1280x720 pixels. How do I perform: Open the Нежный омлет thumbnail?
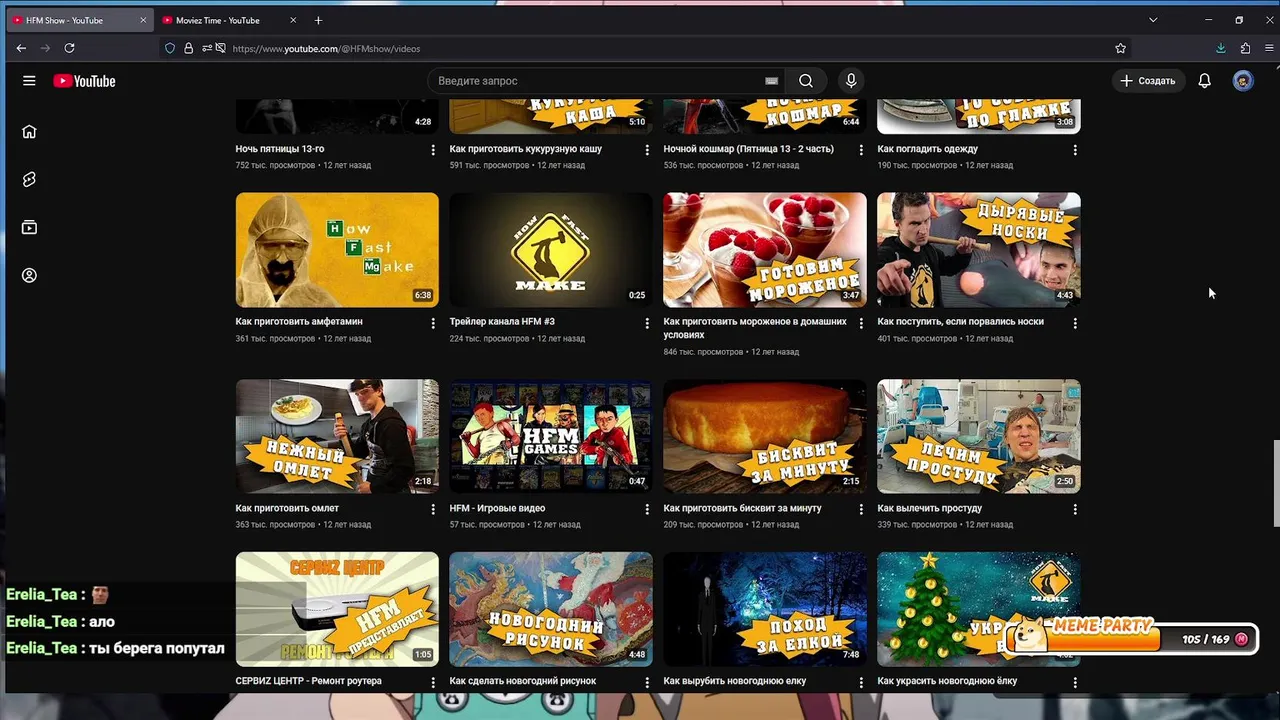pyautogui.click(x=337, y=436)
